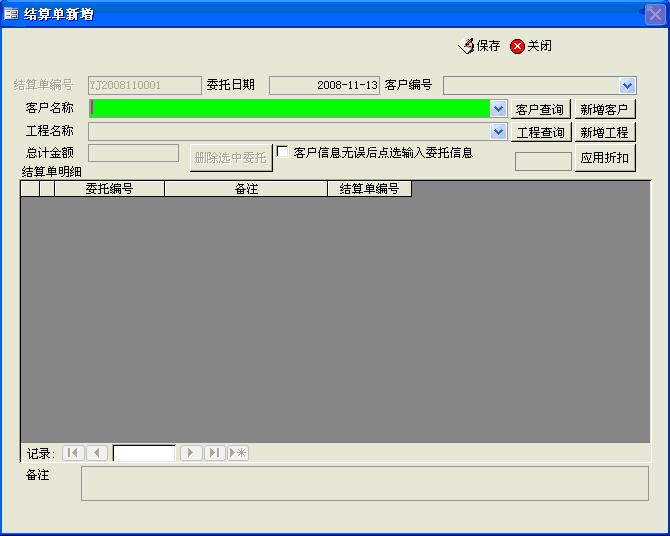Click the new record navigation button
Screen dimensions: 670x536
(x=238, y=453)
